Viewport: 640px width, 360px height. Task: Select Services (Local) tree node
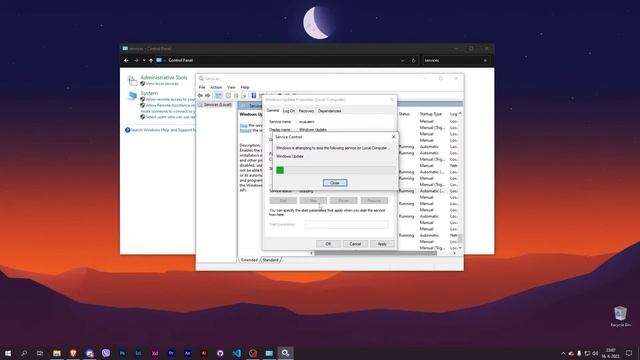217,104
